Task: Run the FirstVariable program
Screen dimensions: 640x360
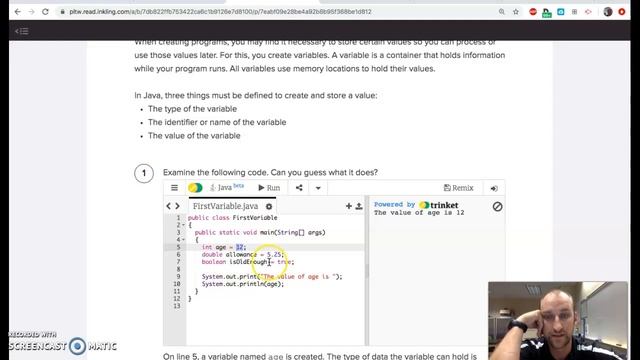Action: click(269, 188)
